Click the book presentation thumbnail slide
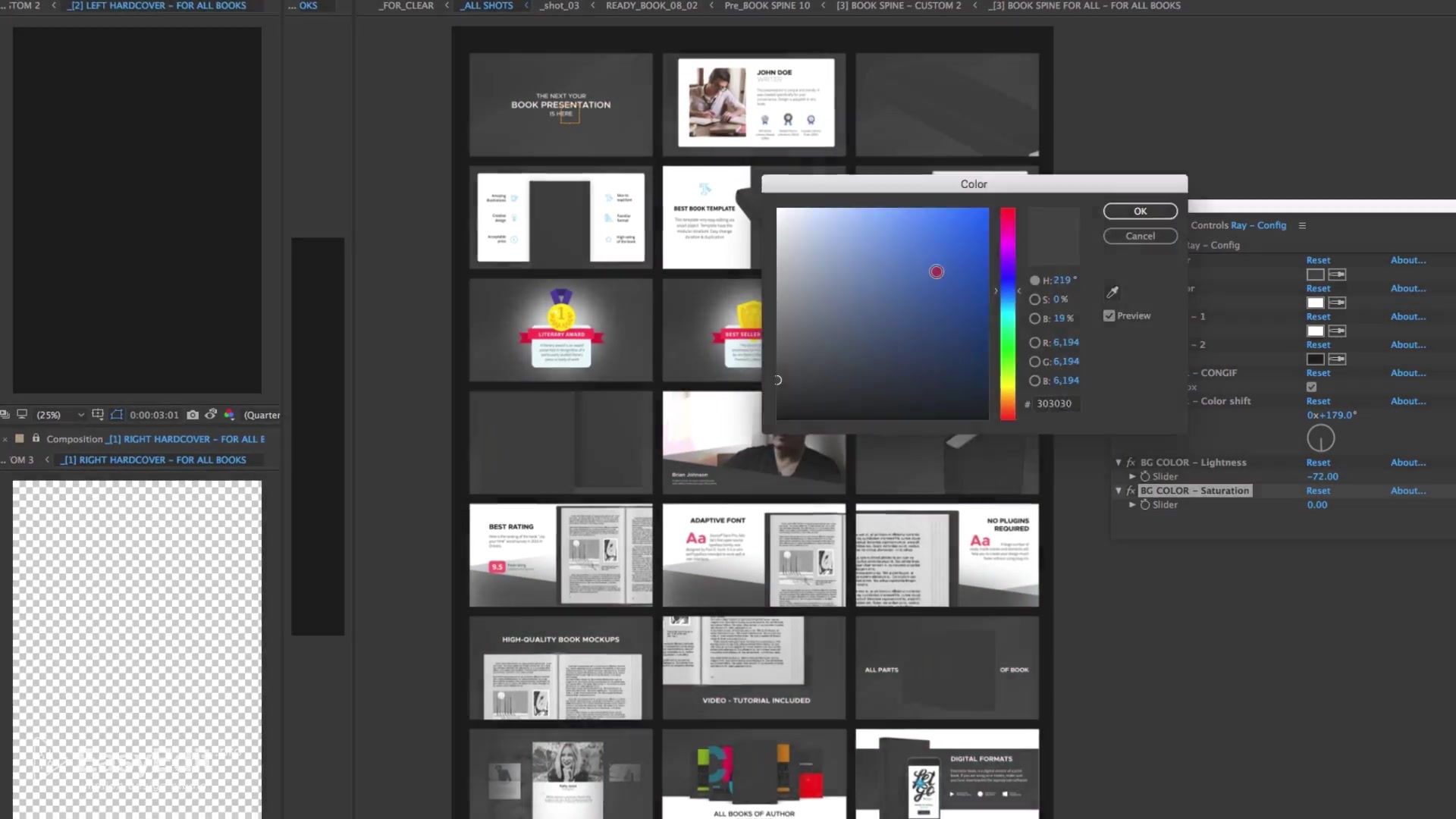The width and height of the screenshot is (1456, 819). (x=560, y=103)
